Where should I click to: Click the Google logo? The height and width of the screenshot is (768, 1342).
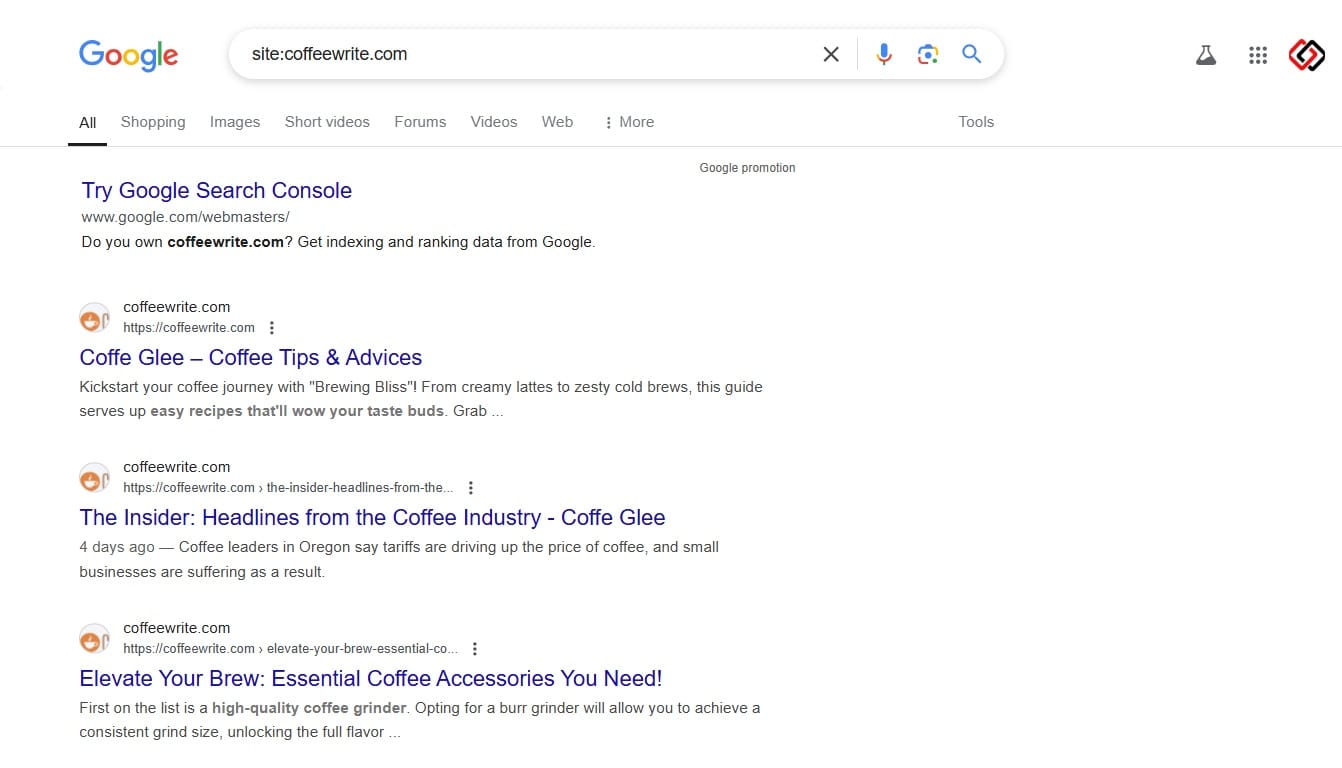coord(128,55)
